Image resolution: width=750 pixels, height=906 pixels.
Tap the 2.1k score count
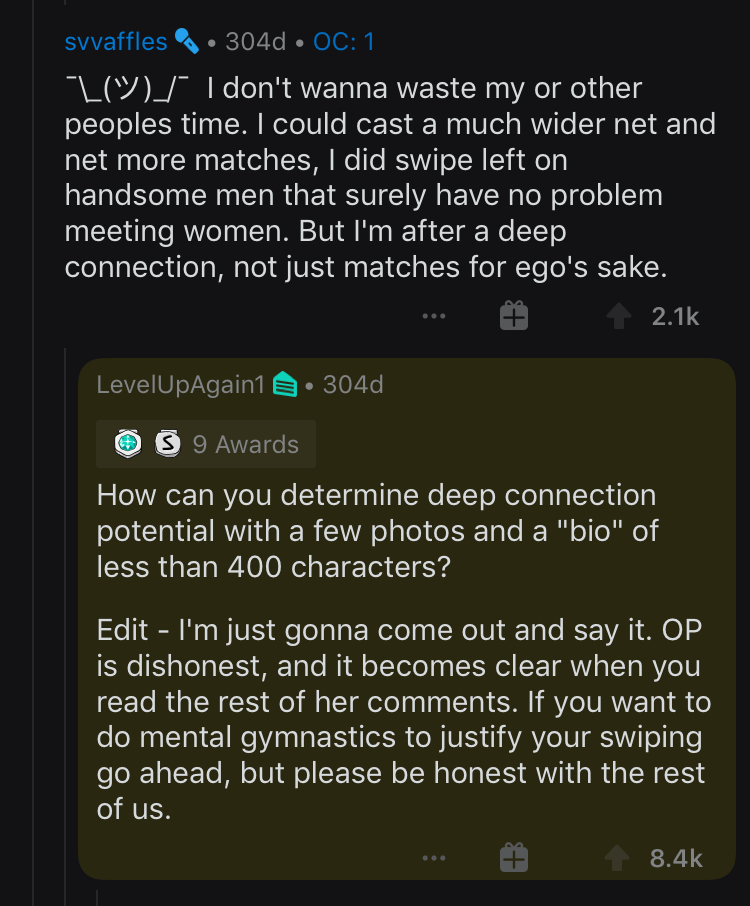(675, 316)
